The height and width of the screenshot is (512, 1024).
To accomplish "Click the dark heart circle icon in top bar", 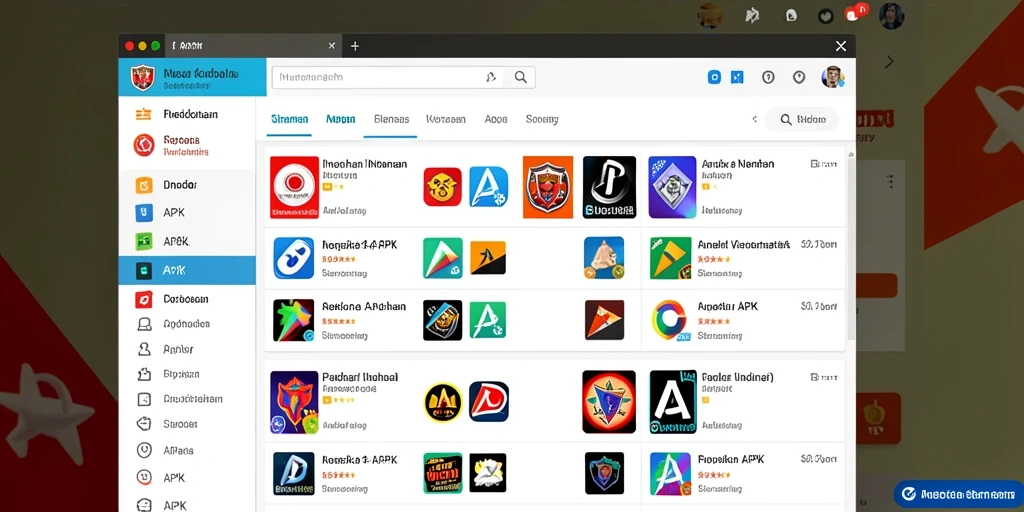I will pyautogui.click(x=825, y=16).
